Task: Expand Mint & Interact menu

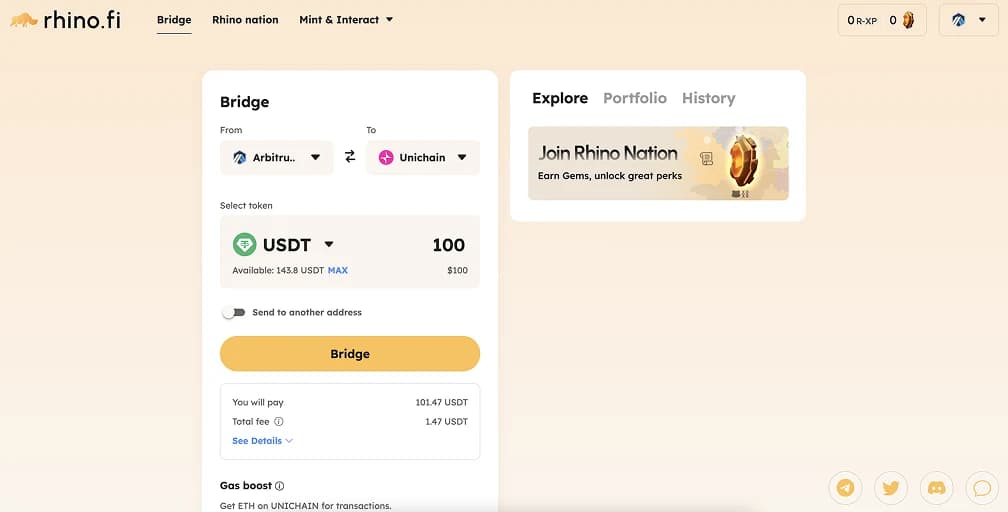Action: [346, 20]
